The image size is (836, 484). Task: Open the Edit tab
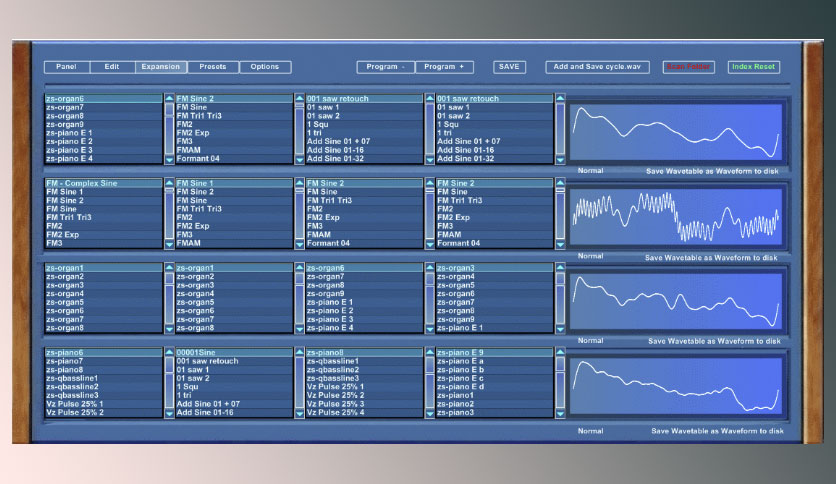tap(112, 67)
